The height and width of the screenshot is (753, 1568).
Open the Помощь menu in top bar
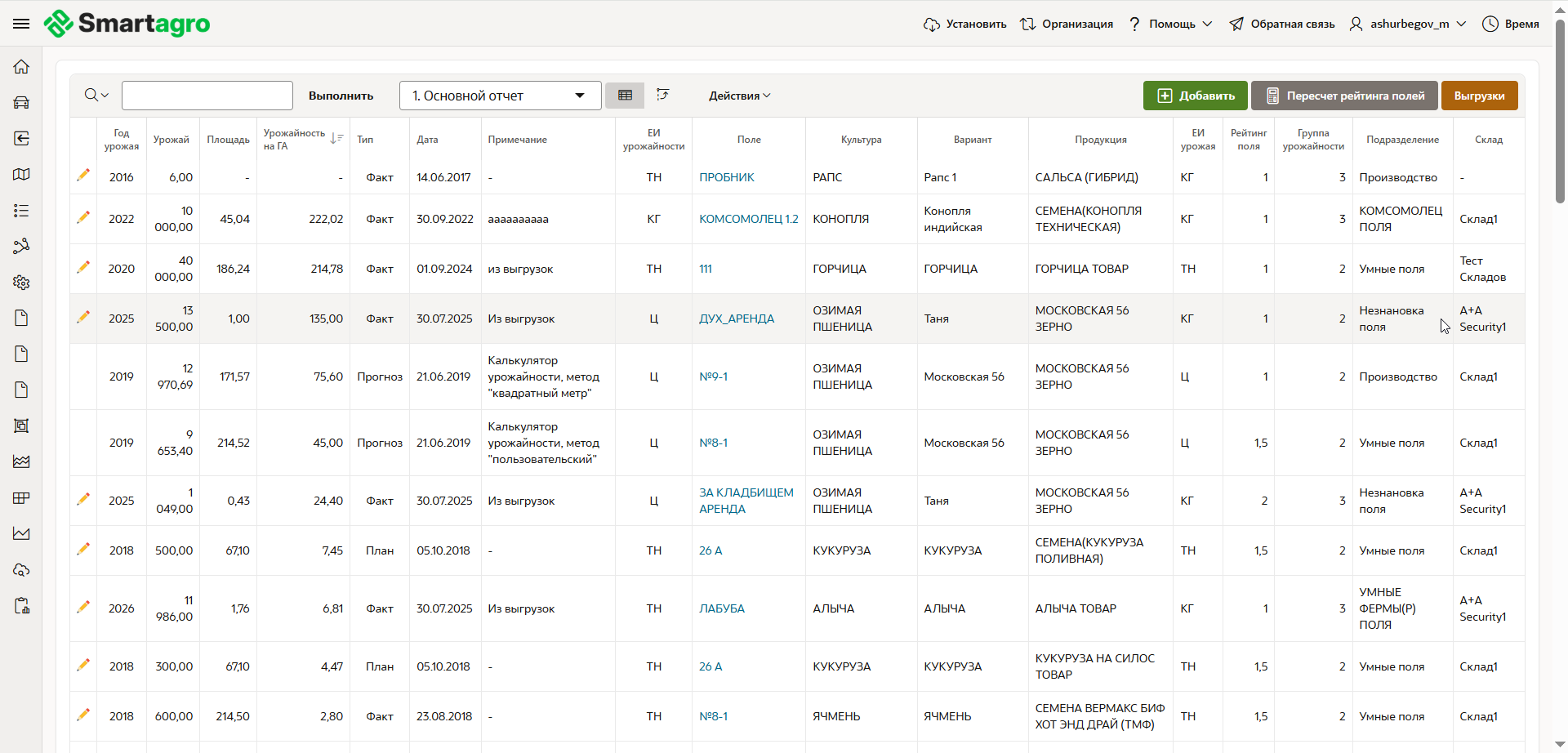point(1171,24)
